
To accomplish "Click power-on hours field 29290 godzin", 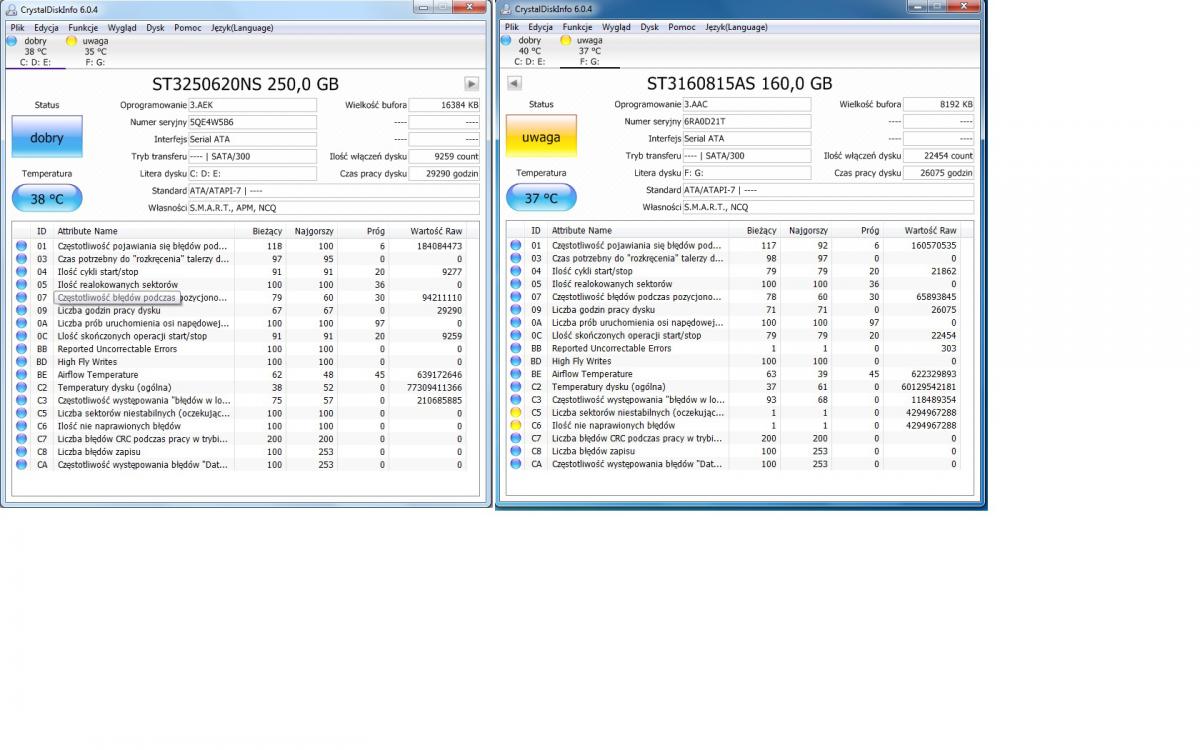I will click(444, 173).
